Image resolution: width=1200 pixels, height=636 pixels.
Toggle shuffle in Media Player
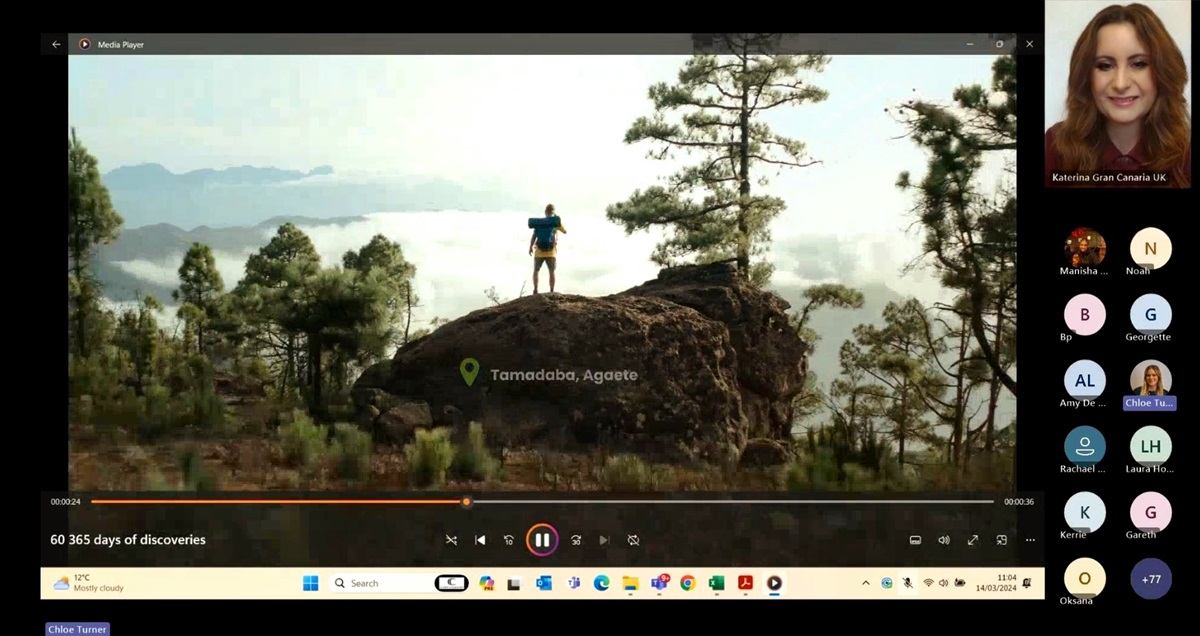click(x=451, y=540)
